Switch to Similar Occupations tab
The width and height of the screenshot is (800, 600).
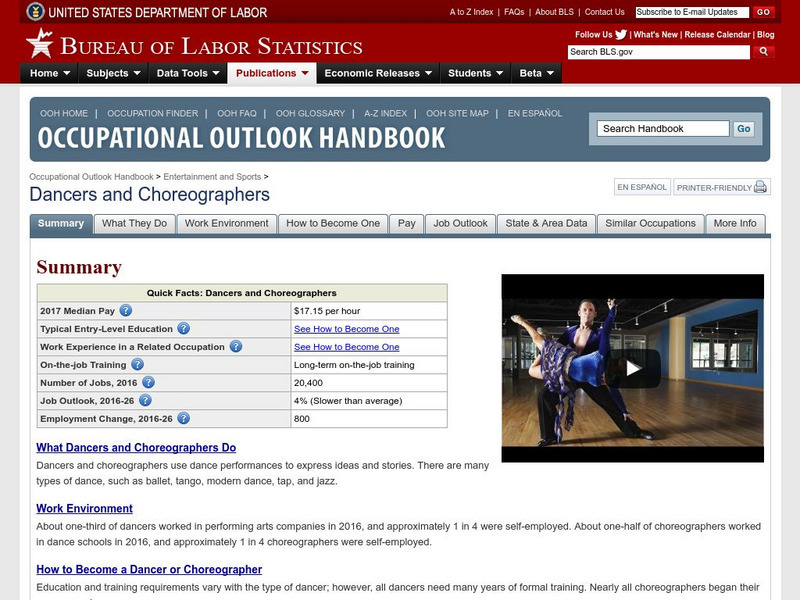pyautogui.click(x=651, y=223)
